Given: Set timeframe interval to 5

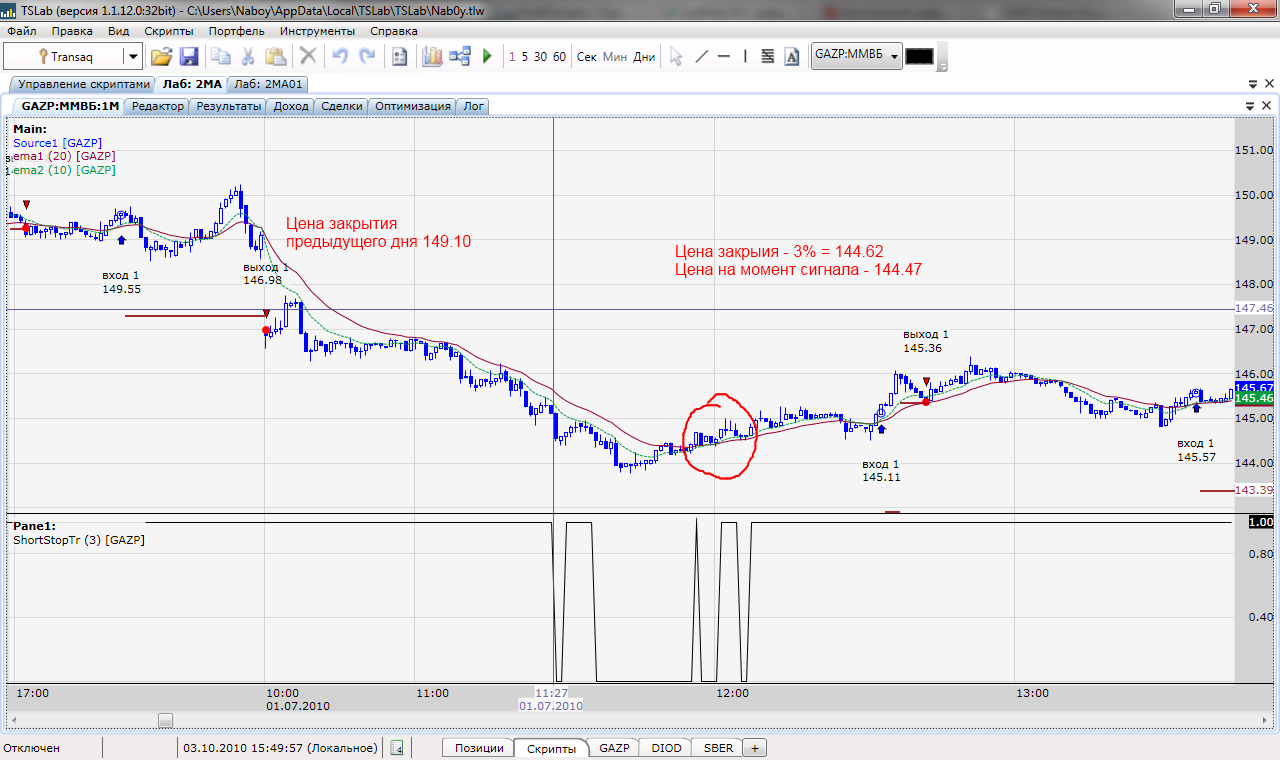Looking at the screenshot, I should tap(525, 56).
